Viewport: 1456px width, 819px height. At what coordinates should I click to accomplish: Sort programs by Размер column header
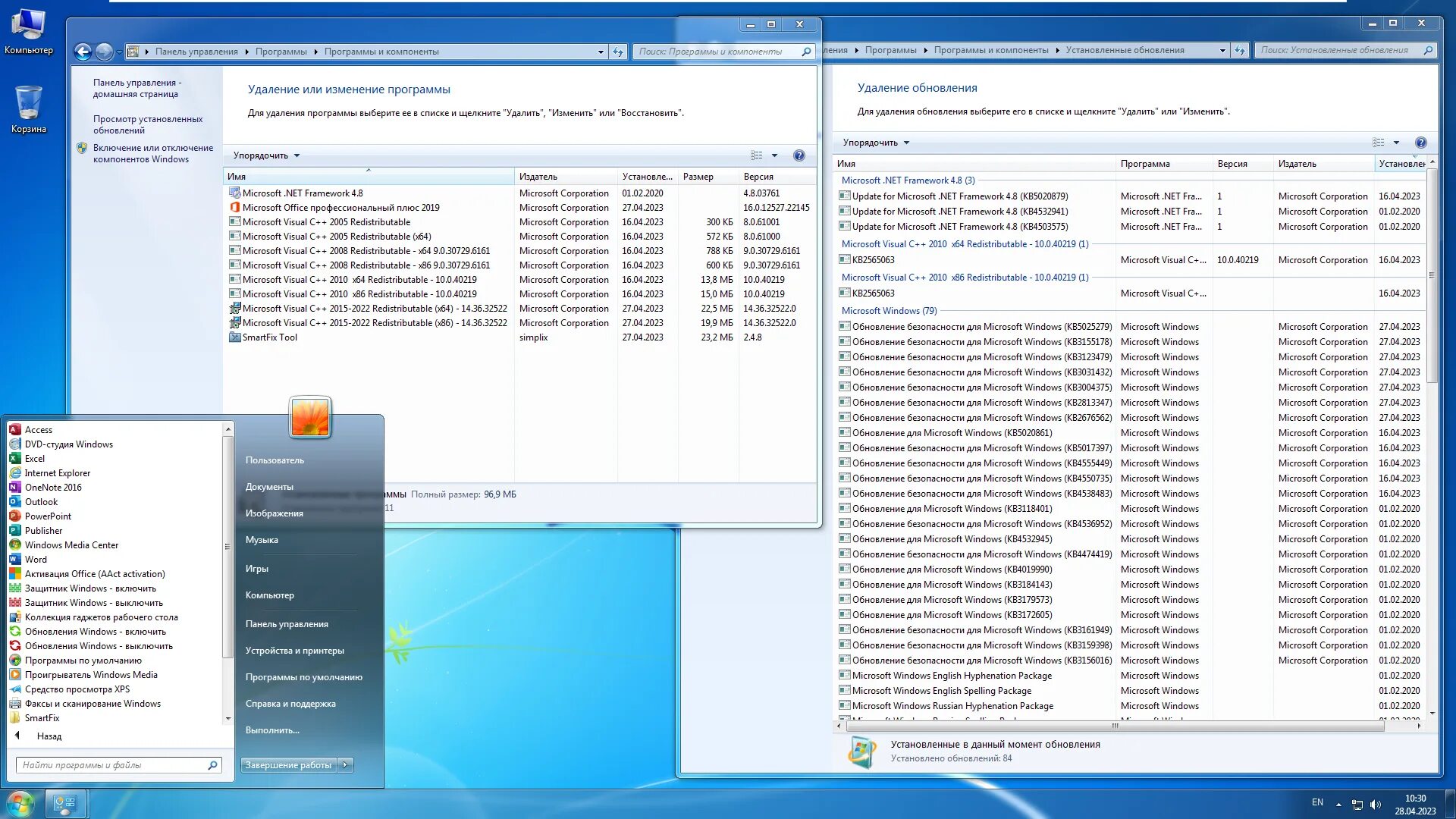pos(708,177)
